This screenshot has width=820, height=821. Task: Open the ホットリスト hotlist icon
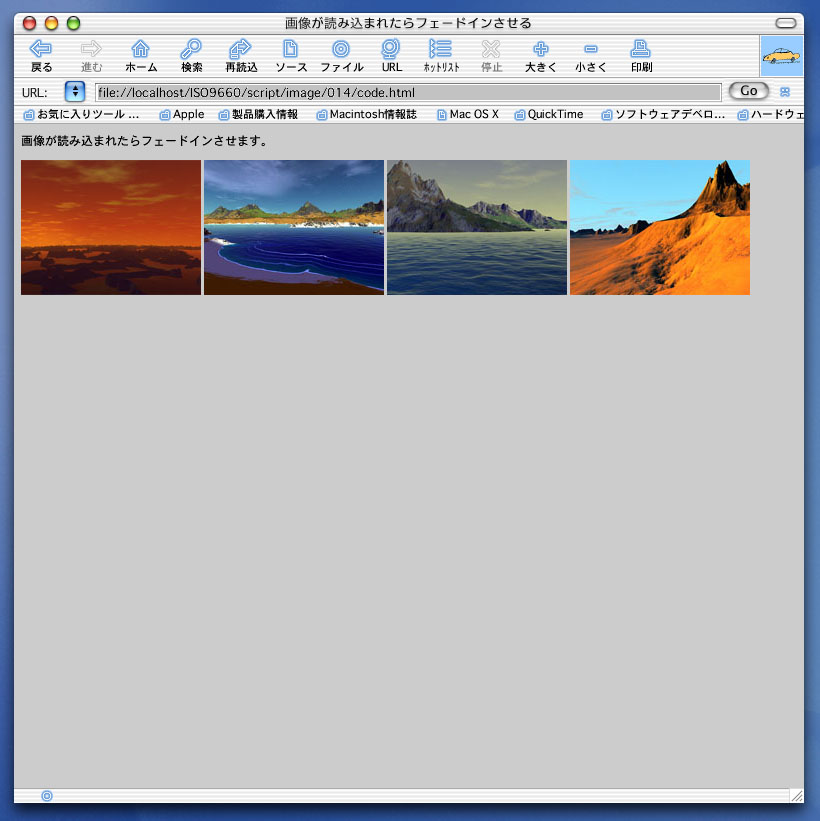coord(441,55)
